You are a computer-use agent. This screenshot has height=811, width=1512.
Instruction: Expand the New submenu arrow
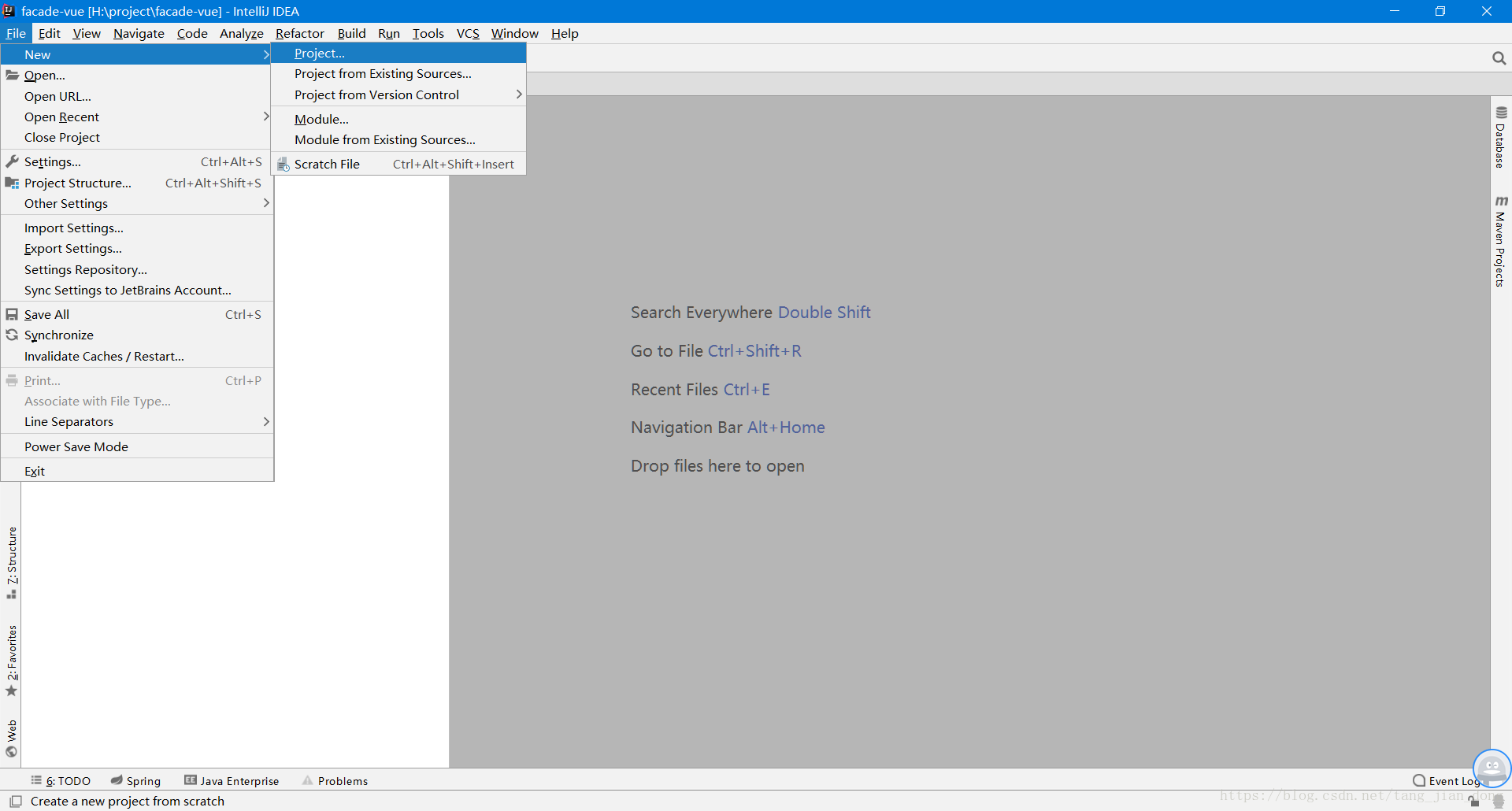pyautogui.click(x=266, y=54)
